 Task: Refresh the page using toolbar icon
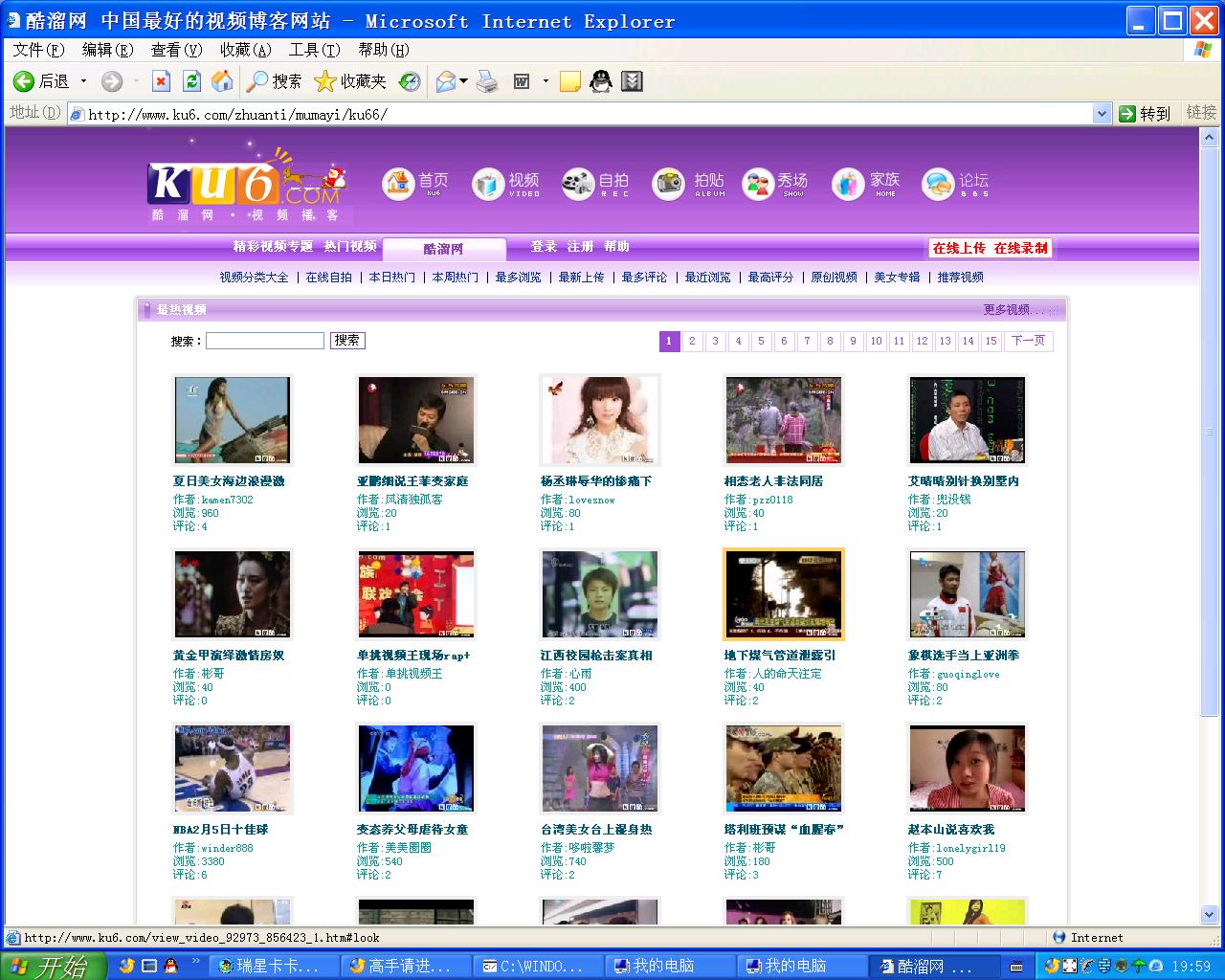click(x=191, y=81)
